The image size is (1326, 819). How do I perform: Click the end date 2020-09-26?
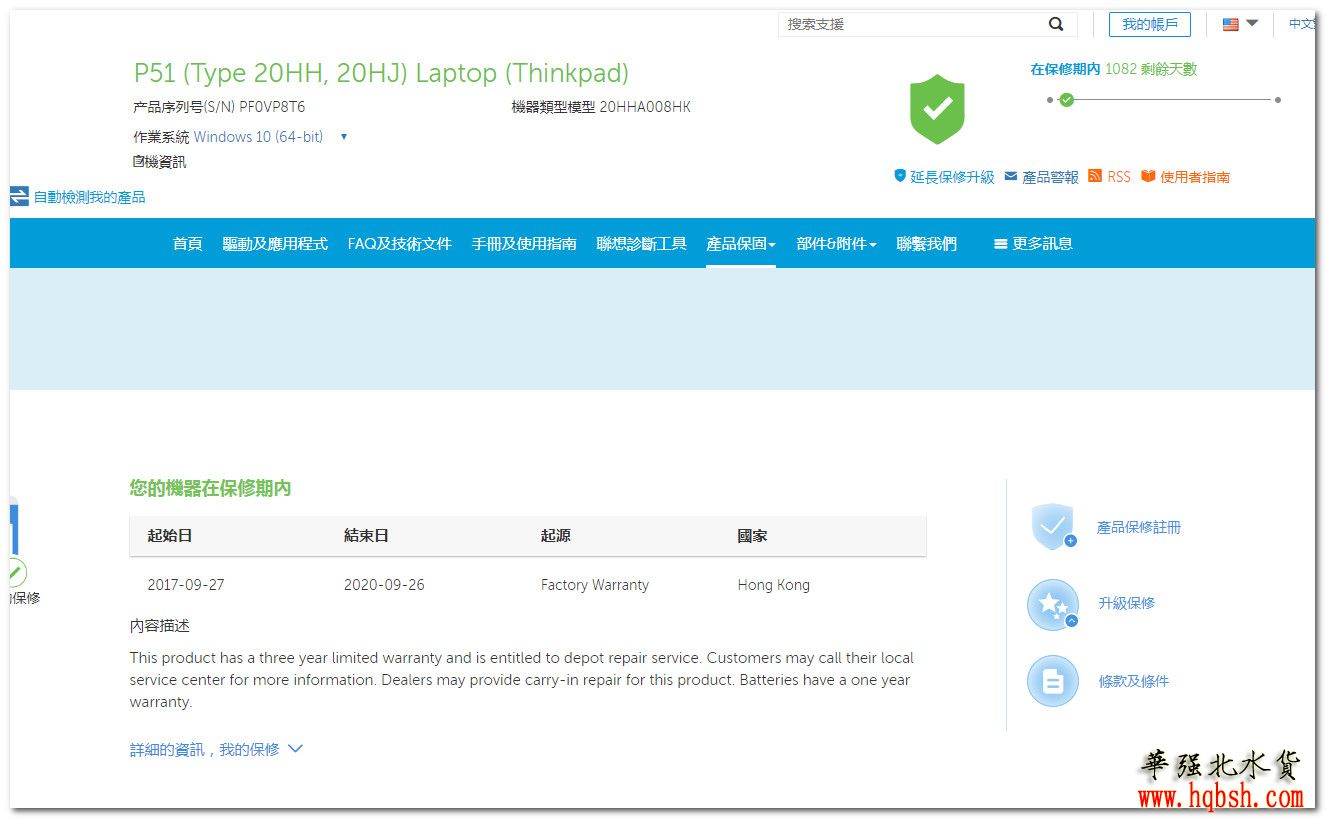point(384,585)
